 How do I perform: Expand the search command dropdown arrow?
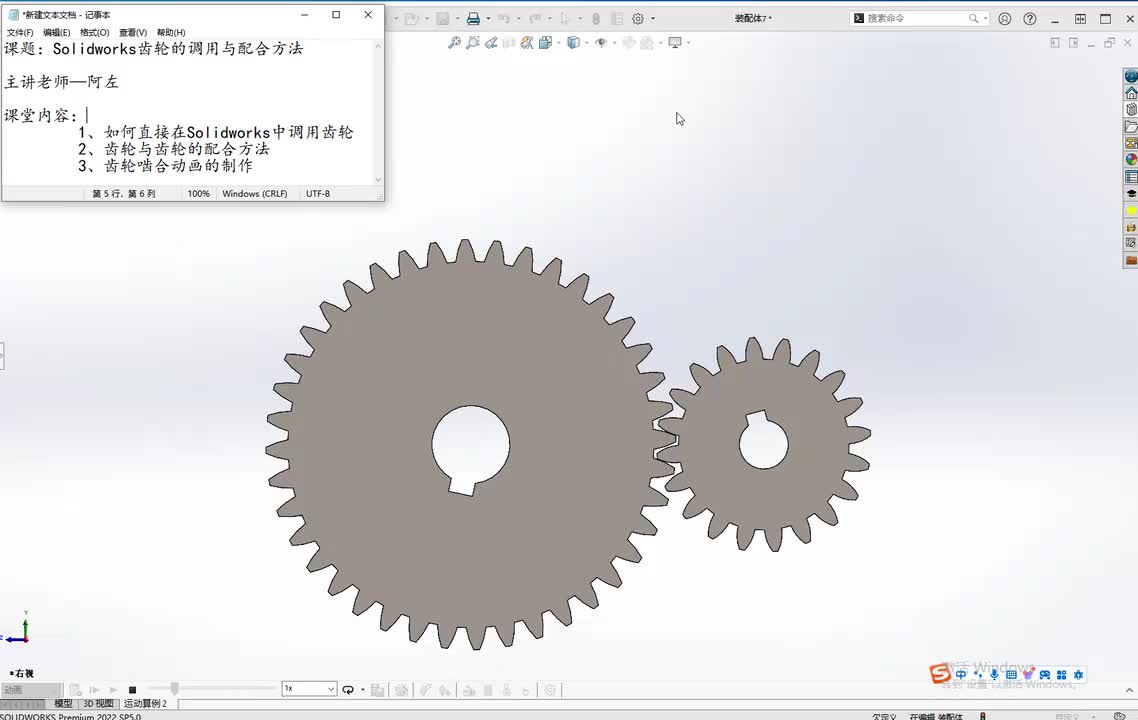[985, 18]
